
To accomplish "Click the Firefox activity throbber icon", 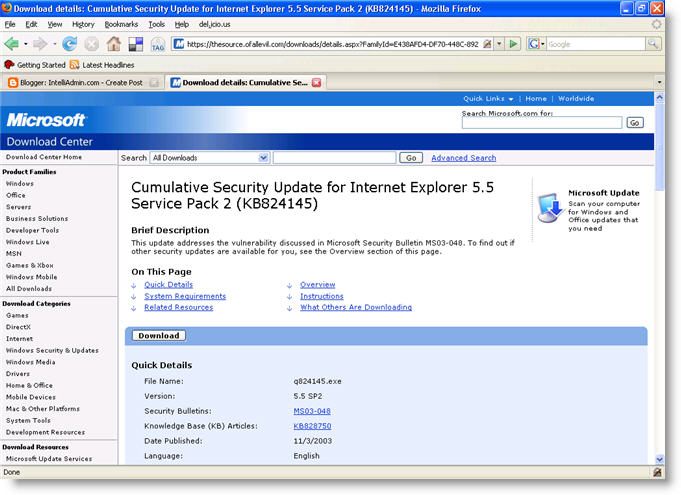I will 656,24.
